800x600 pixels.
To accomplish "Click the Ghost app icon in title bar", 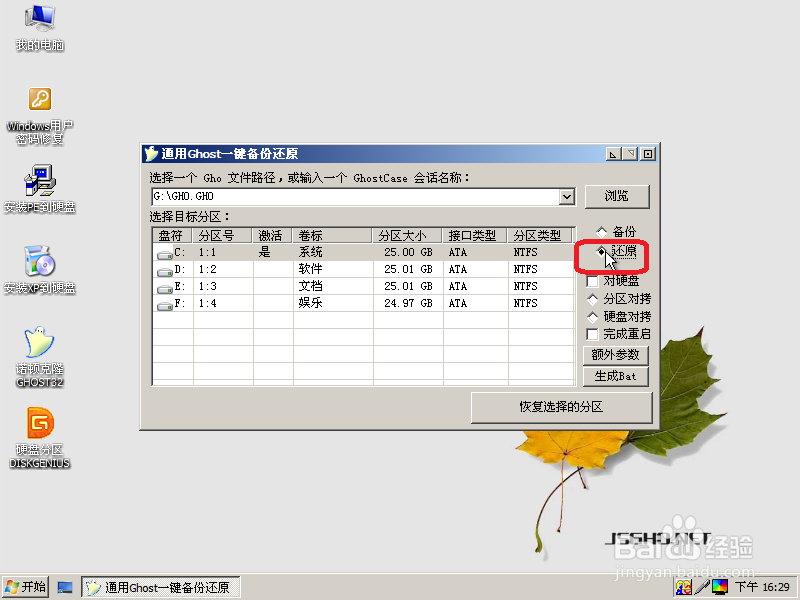I will click(151, 154).
